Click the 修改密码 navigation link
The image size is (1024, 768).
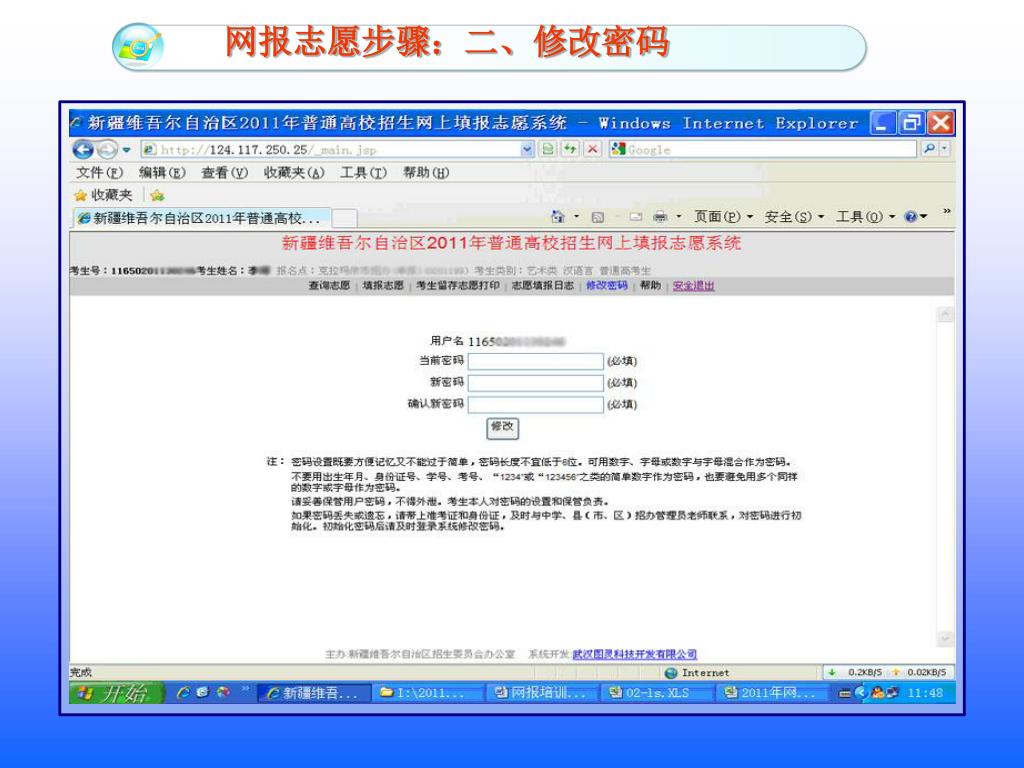coord(607,285)
